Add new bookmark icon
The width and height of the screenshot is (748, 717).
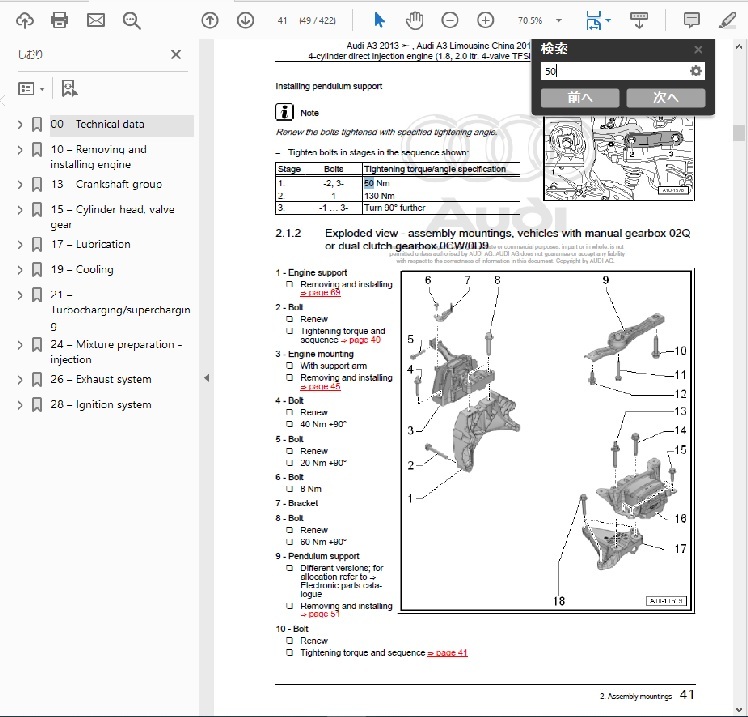click(x=70, y=88)
